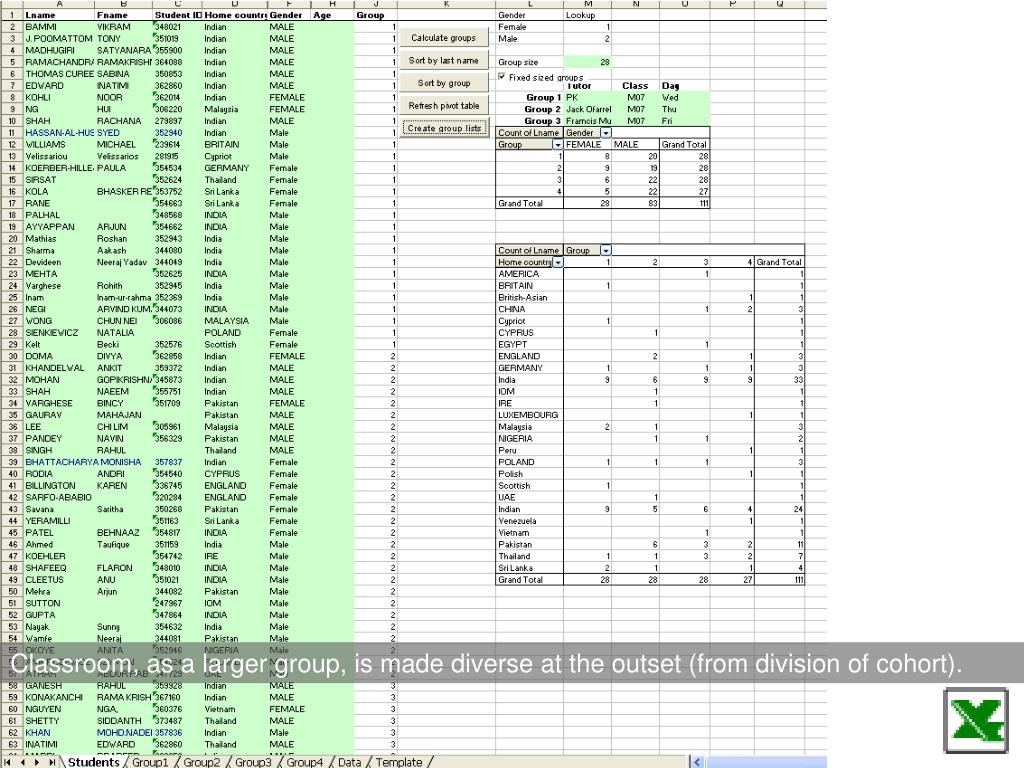
Task: Click next sheet tab arrow
Action: coord(37,762)
